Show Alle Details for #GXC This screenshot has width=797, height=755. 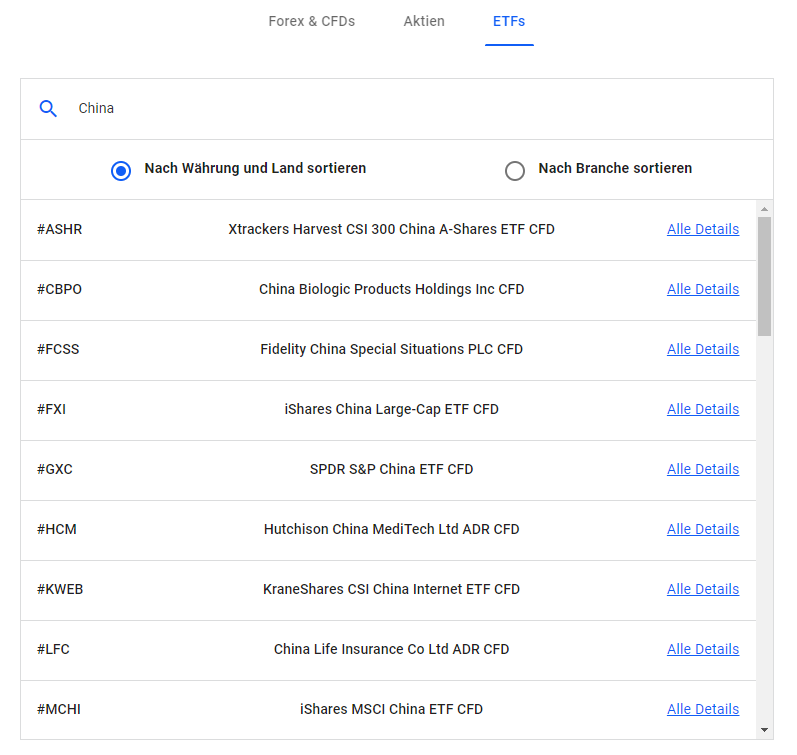click(703, 469)
